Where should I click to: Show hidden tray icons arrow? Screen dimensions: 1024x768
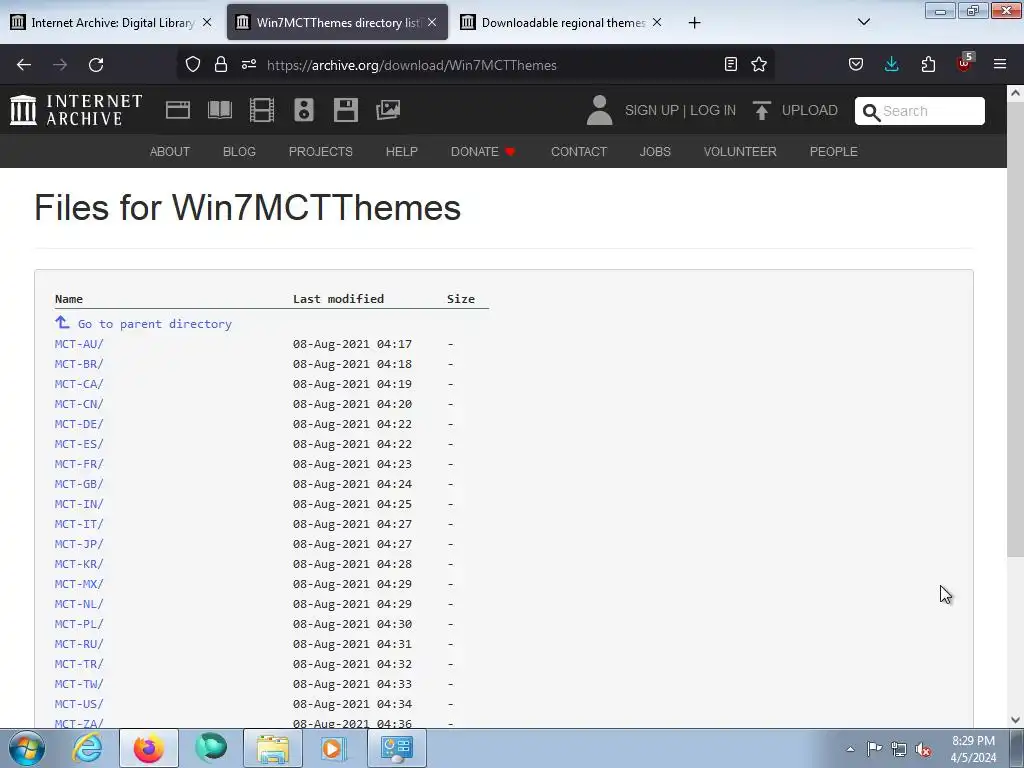850,749
